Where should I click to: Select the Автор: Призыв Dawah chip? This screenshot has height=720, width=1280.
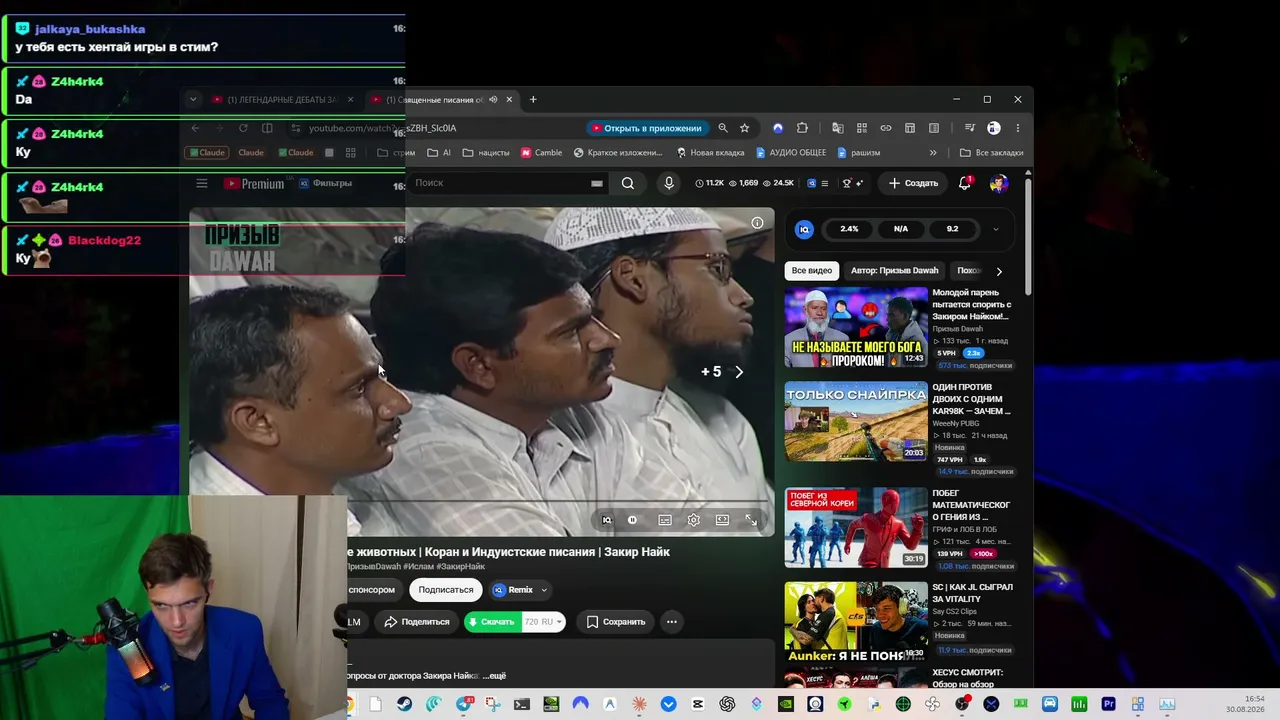coord(895,271)
